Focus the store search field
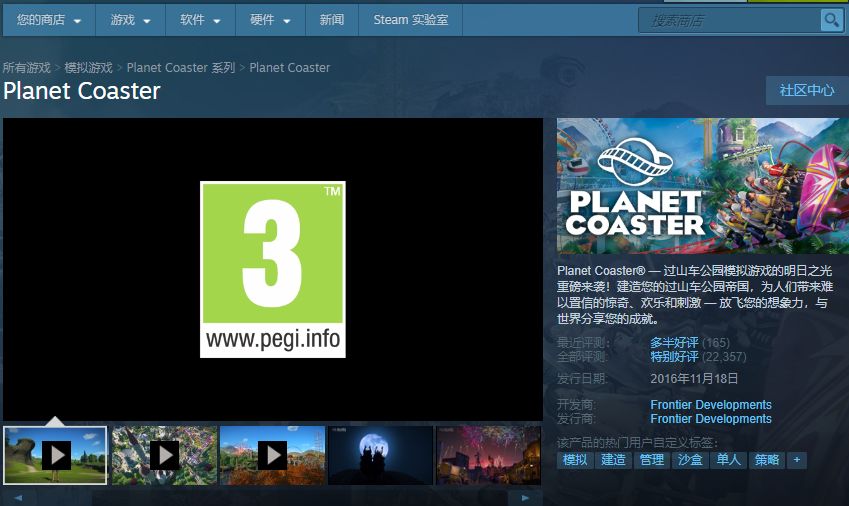849x506 pixels. click(x=730, y=21)
